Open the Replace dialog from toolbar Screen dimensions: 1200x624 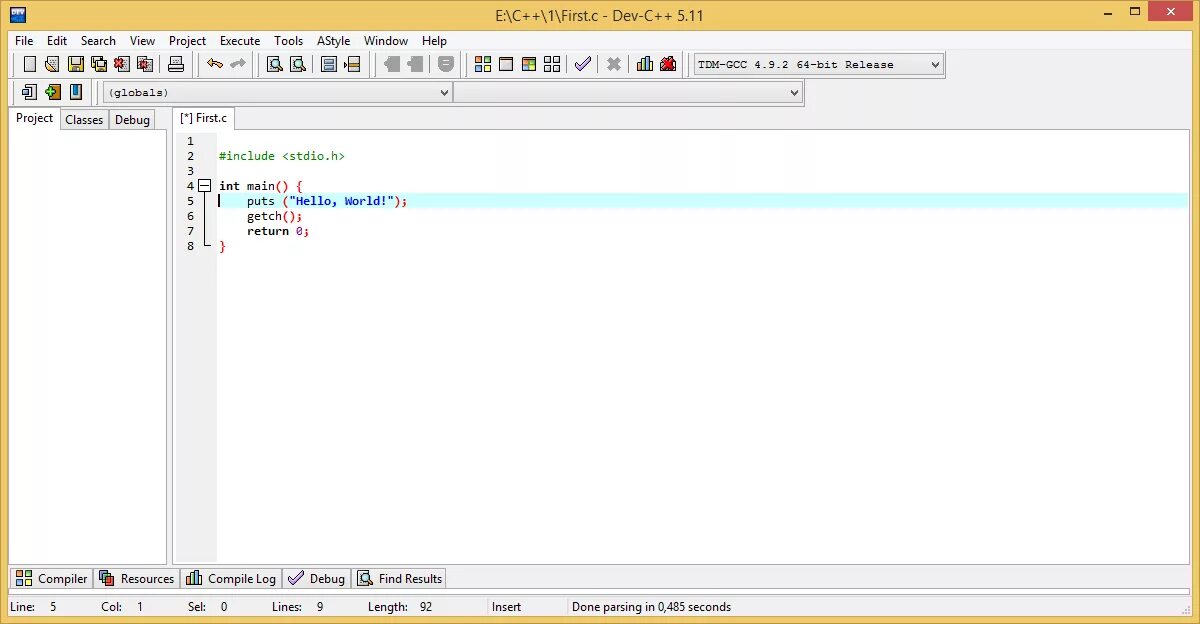click(297, 64)
